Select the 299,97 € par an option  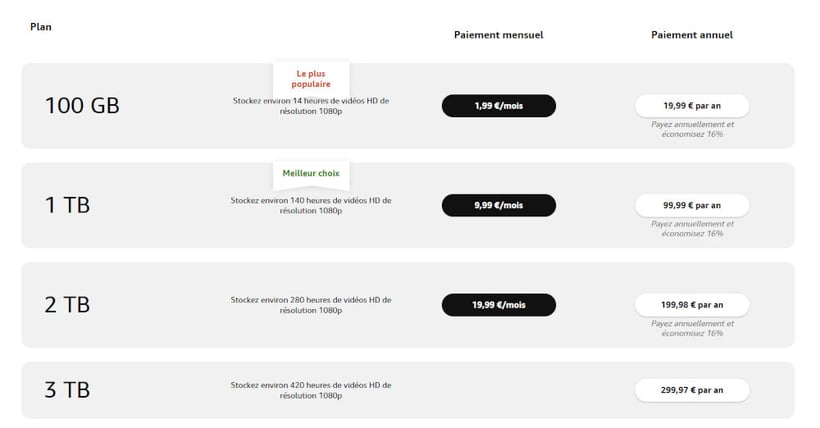point(691,389)
